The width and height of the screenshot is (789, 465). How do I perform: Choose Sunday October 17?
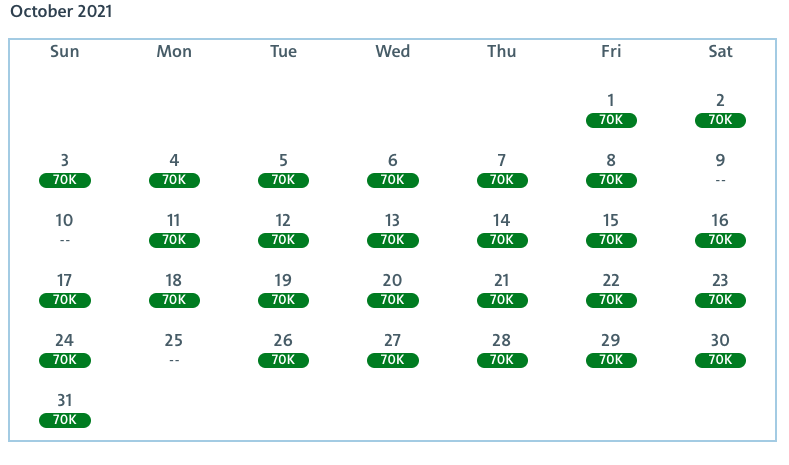(x=65, y=290)
